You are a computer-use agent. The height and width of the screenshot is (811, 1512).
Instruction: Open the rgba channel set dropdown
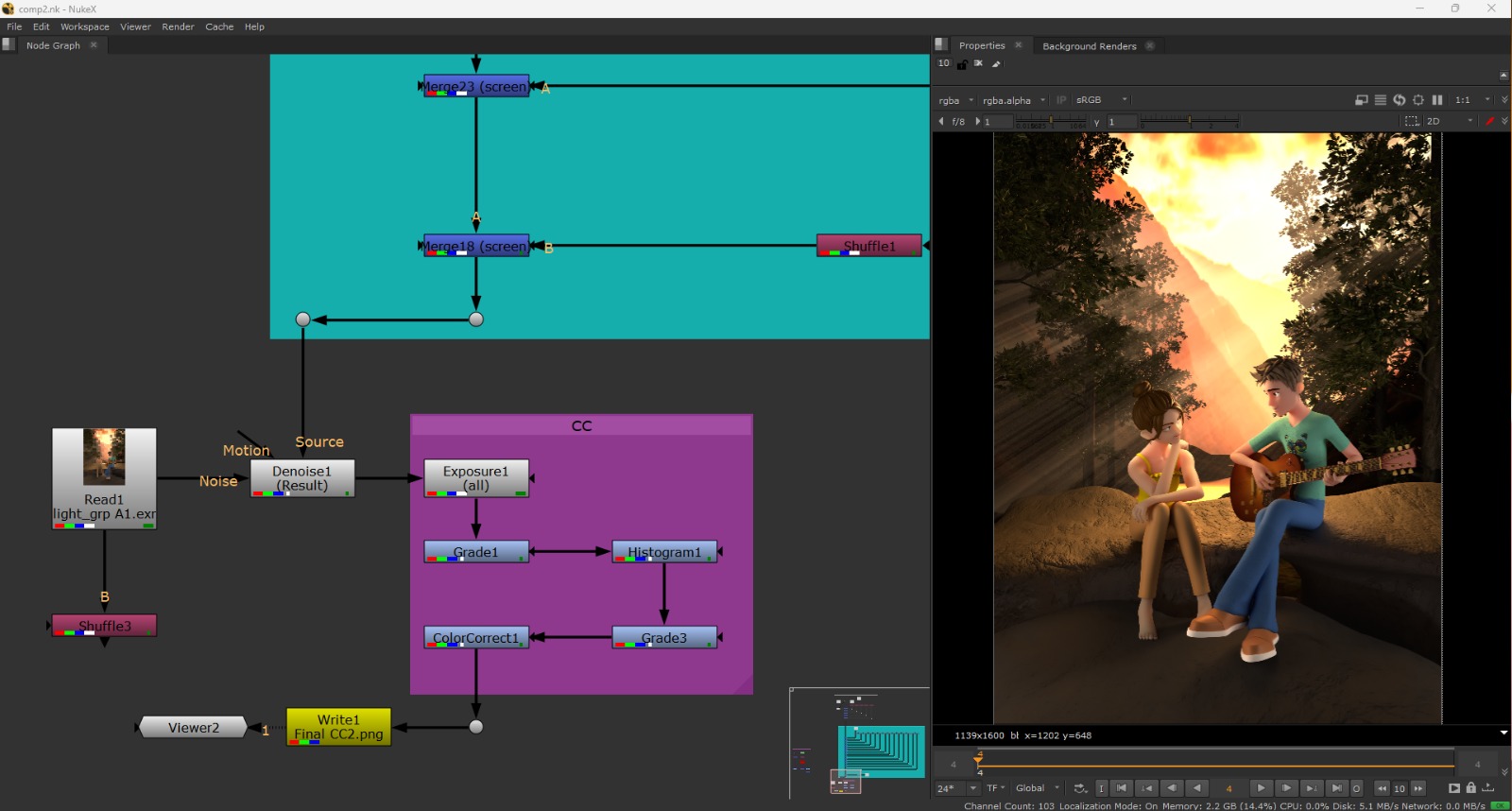click(x=955, y=100)
